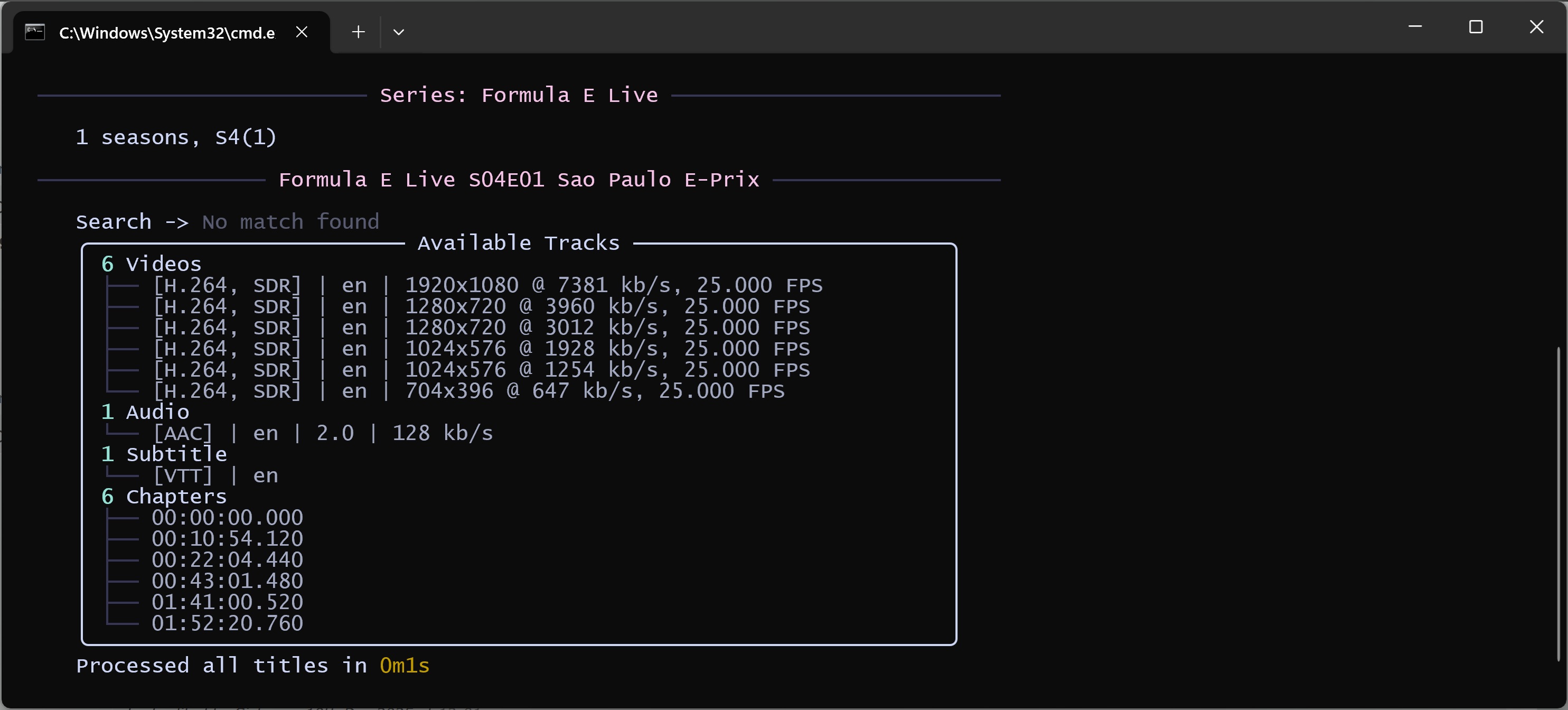
Task: Click the cmd terminal icon in tab
Action: pos(35,32)
